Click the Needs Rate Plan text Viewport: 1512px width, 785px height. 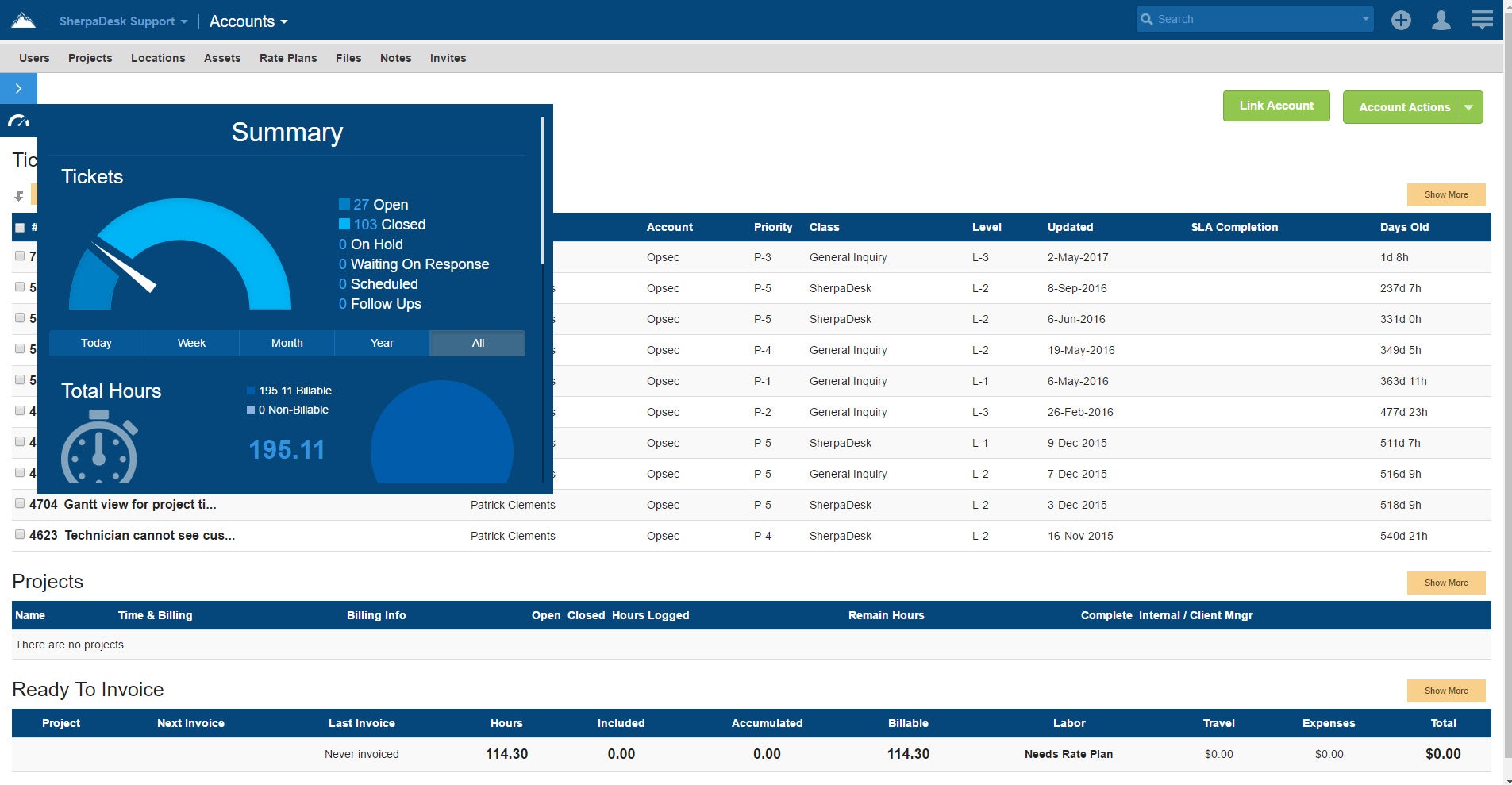[1068, 754]
